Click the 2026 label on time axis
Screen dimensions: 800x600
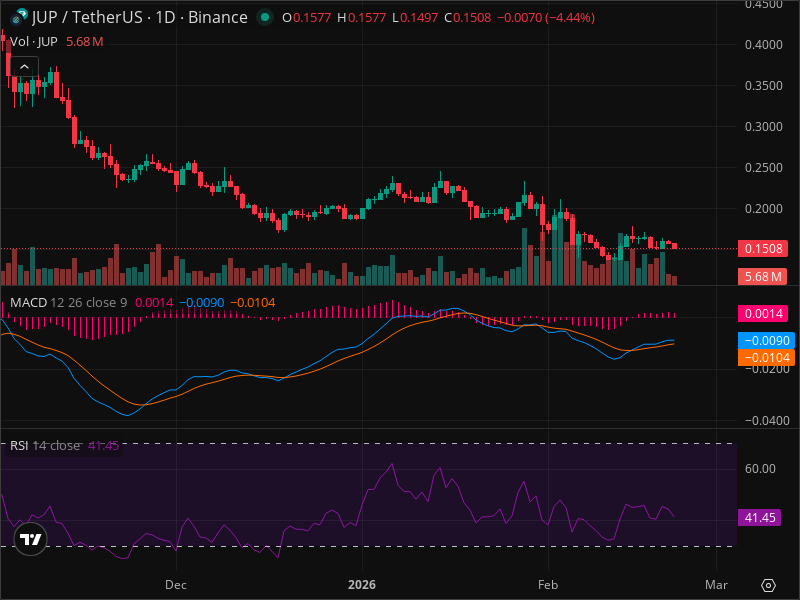pos(362,585)
